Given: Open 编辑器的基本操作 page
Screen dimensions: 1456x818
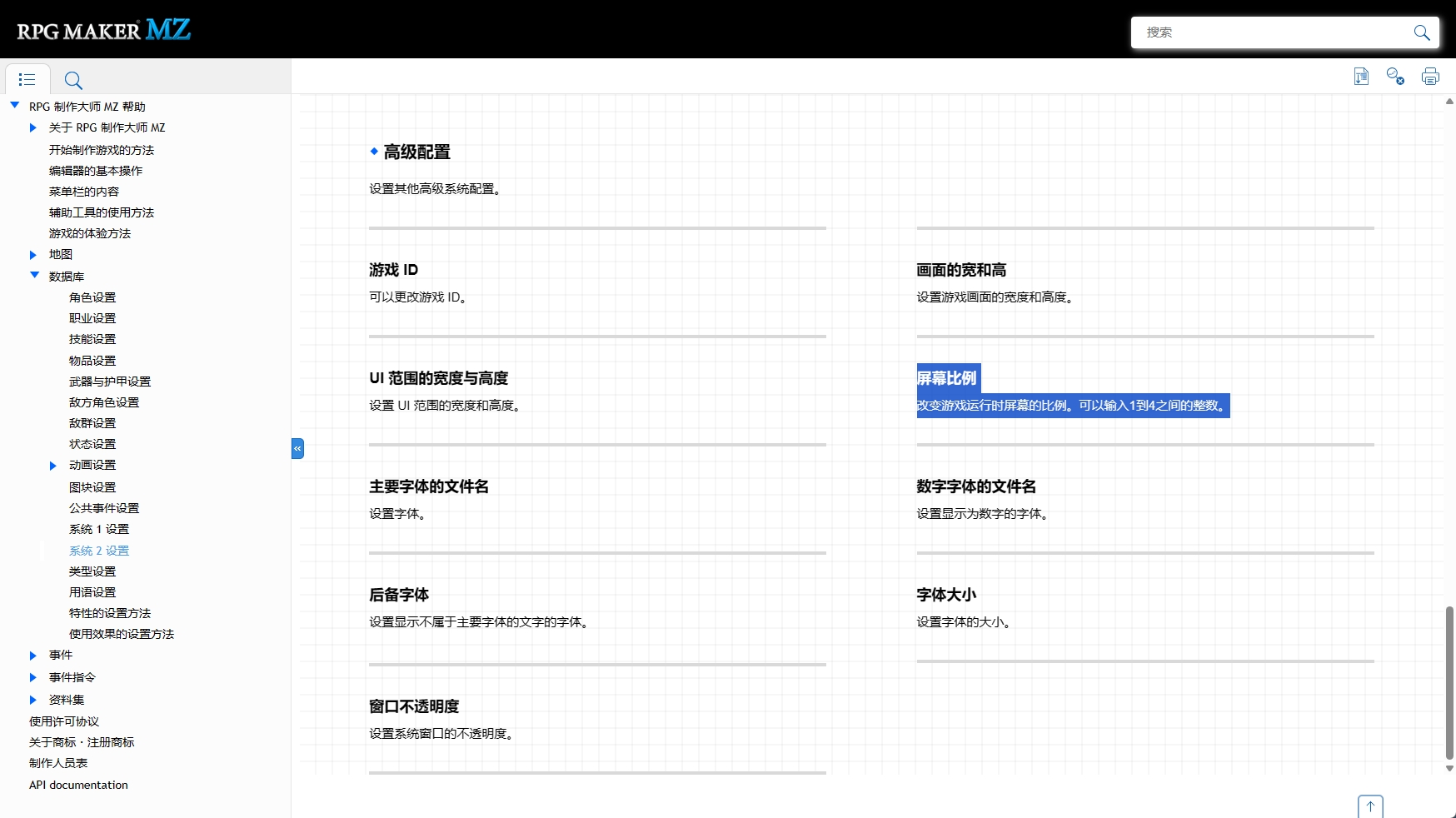Looking at the screenshot, I should point(96,171).
